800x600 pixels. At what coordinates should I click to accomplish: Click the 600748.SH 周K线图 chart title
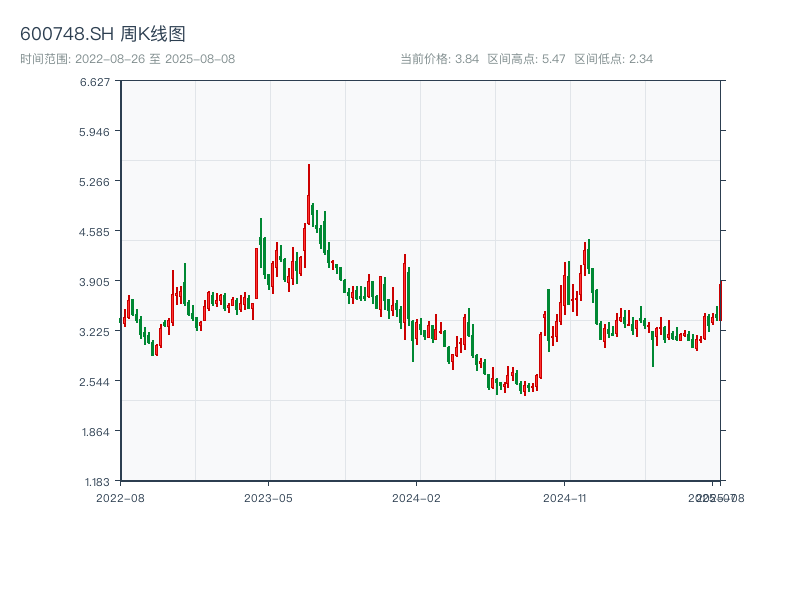[x=103, y=34]
